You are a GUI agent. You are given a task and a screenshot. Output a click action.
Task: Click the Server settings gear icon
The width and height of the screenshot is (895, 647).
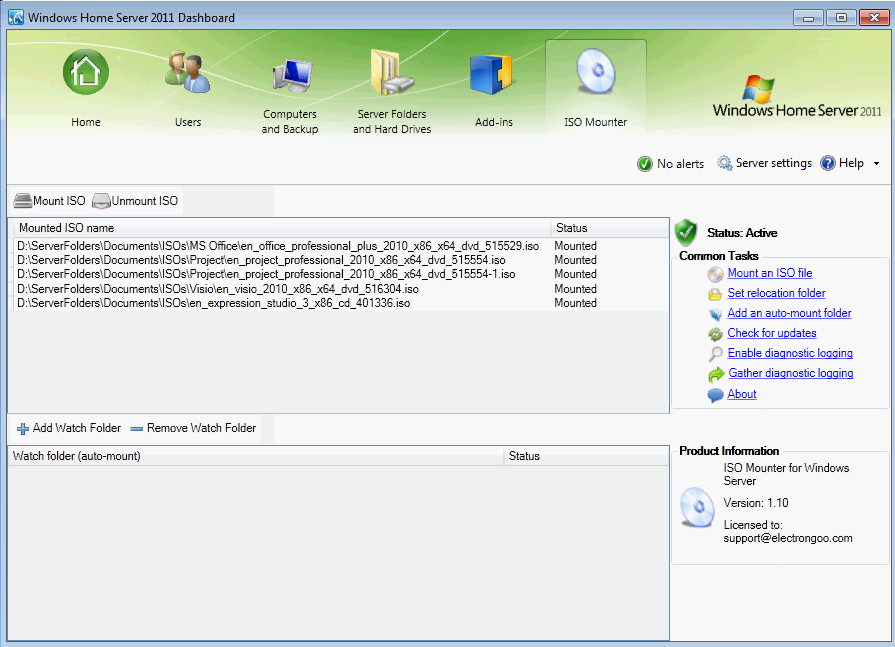(724, 163)
